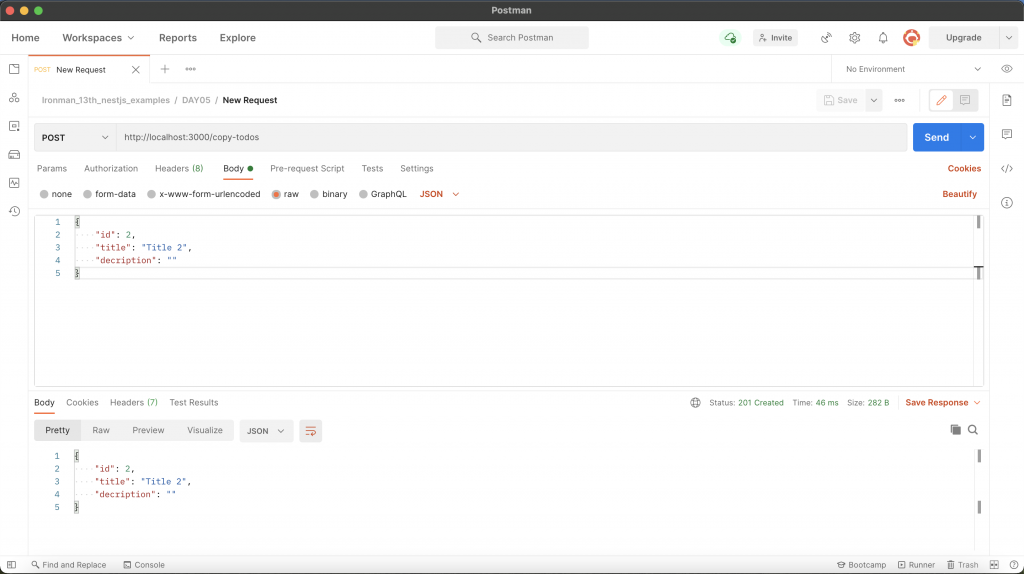Switch to the Tests tab
This screenshot has width=1024, height=574.
pyautogui.click(x=372, y=168)
